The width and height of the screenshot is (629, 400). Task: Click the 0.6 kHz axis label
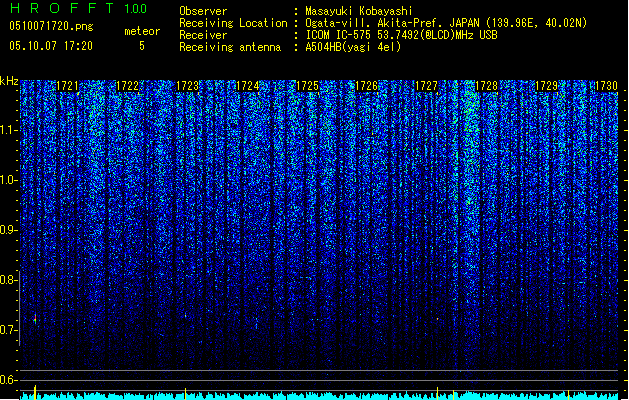(x=8, y=380)
